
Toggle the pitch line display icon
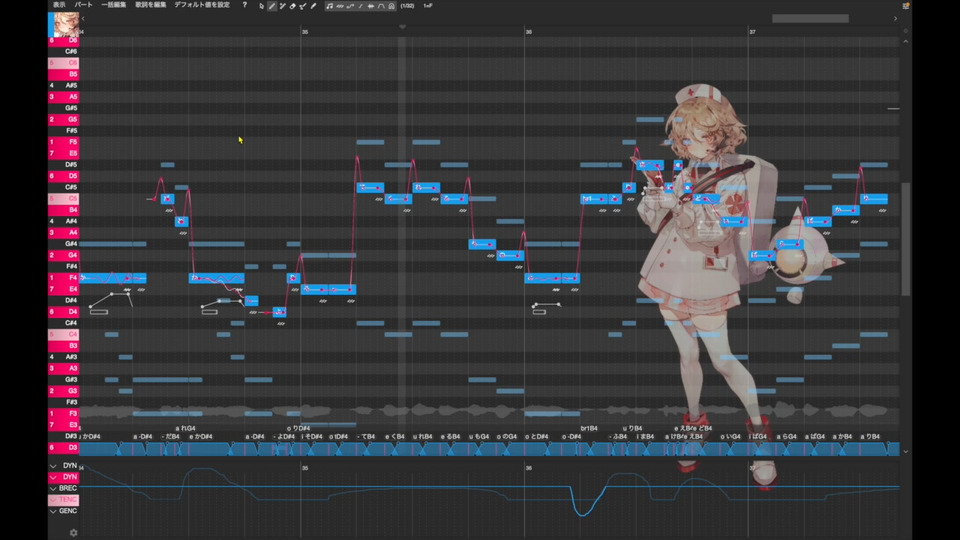pyautogui.click(x=361, y=6)
